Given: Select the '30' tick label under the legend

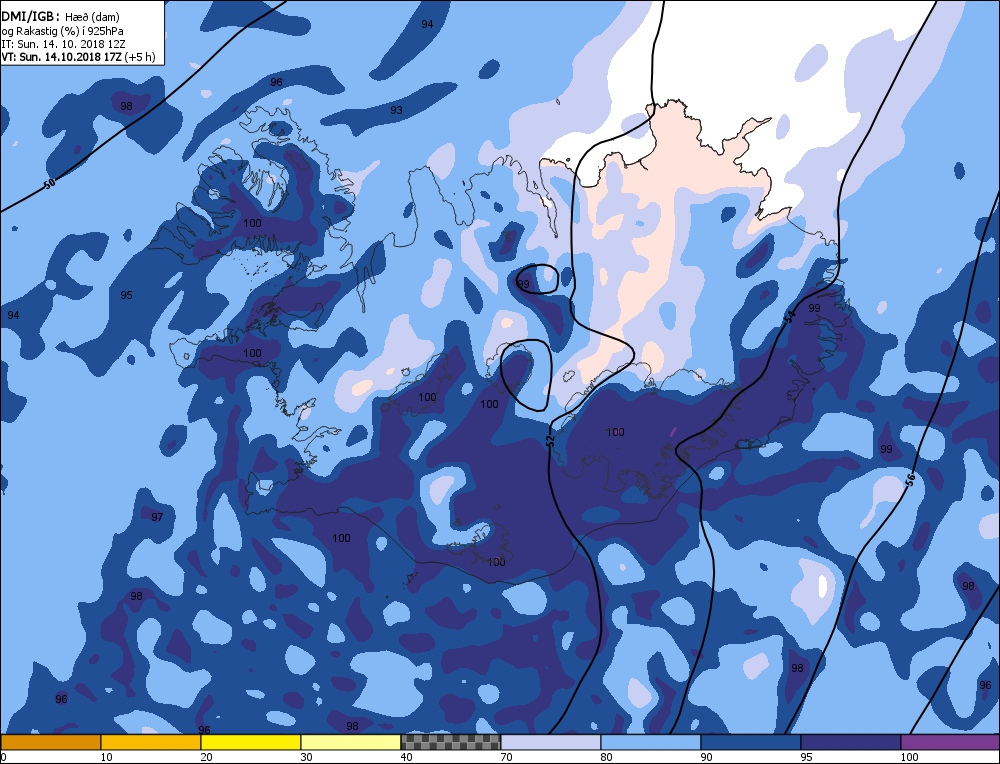Looking at the screenshot, I should [x=306, y=757].
